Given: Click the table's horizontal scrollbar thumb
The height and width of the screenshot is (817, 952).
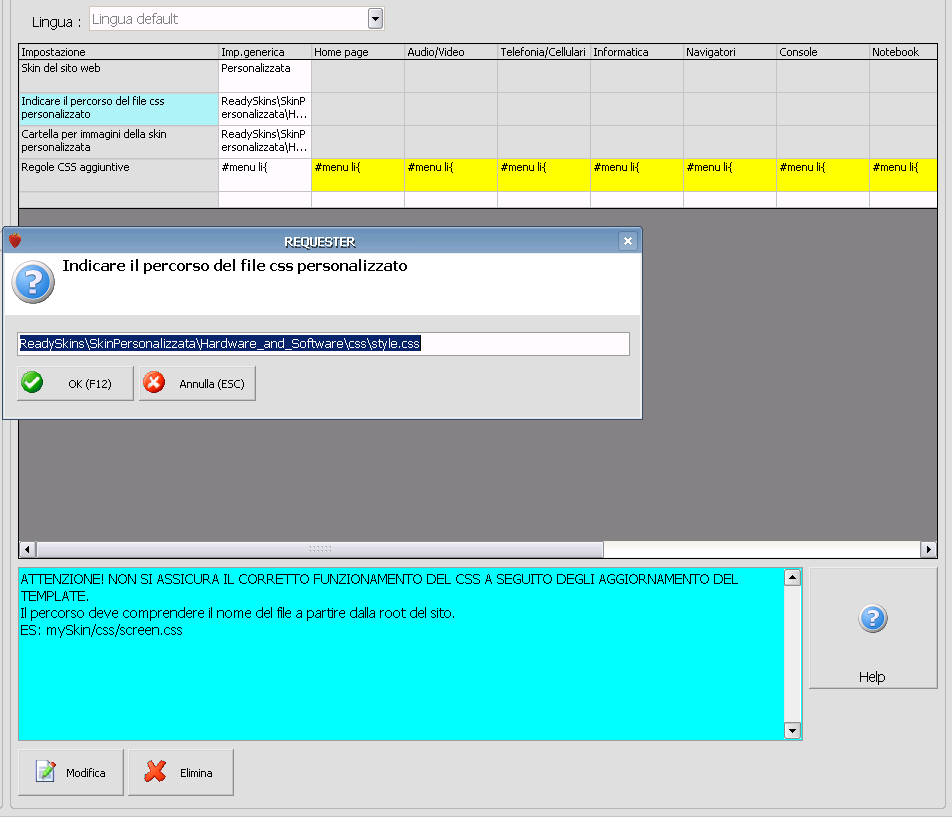Looking at the screenshot, I should (x=320, y=549).
